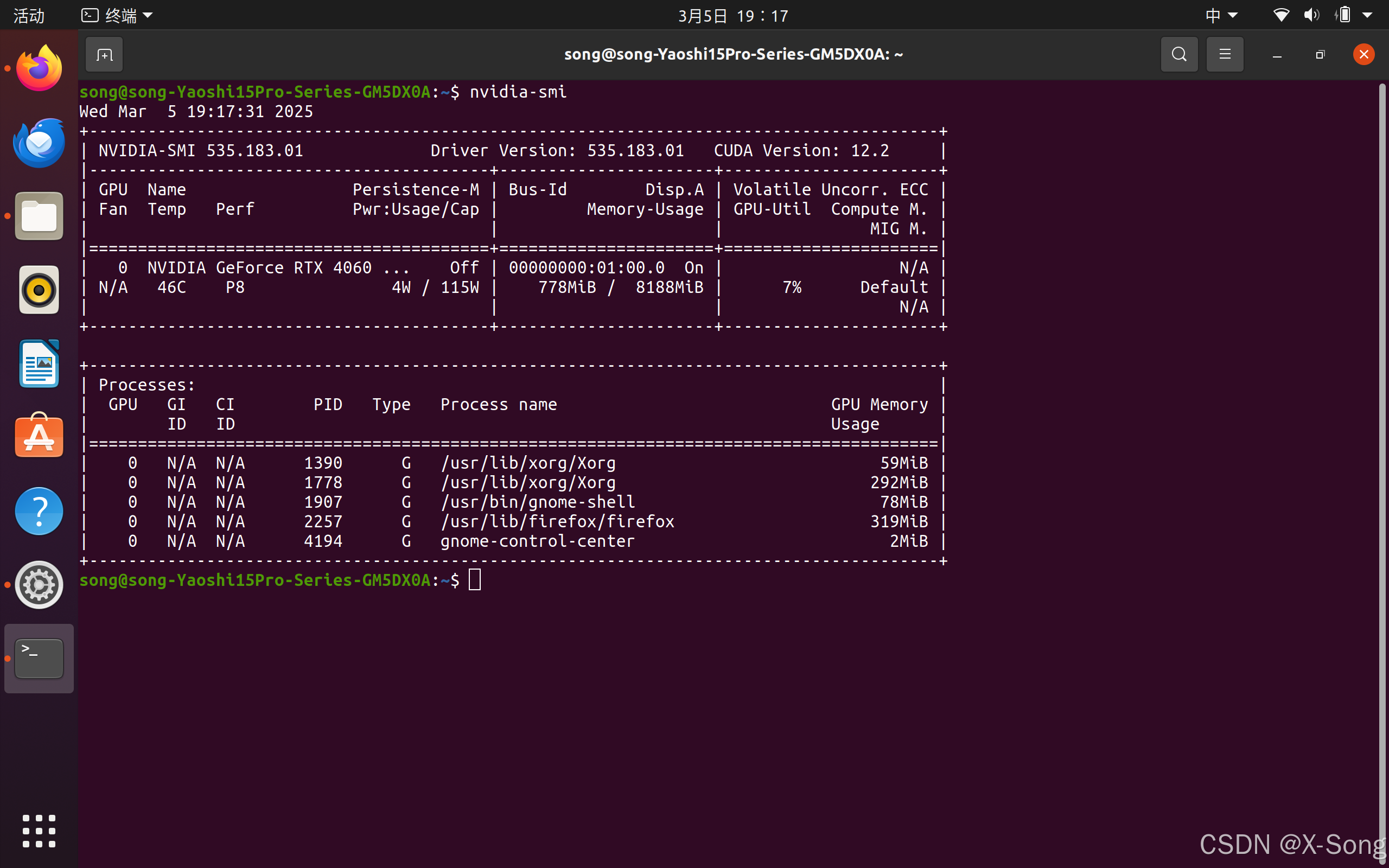The image size is (1389, 868).
Task: Click the Processes: header text
Action: point(147,385)
